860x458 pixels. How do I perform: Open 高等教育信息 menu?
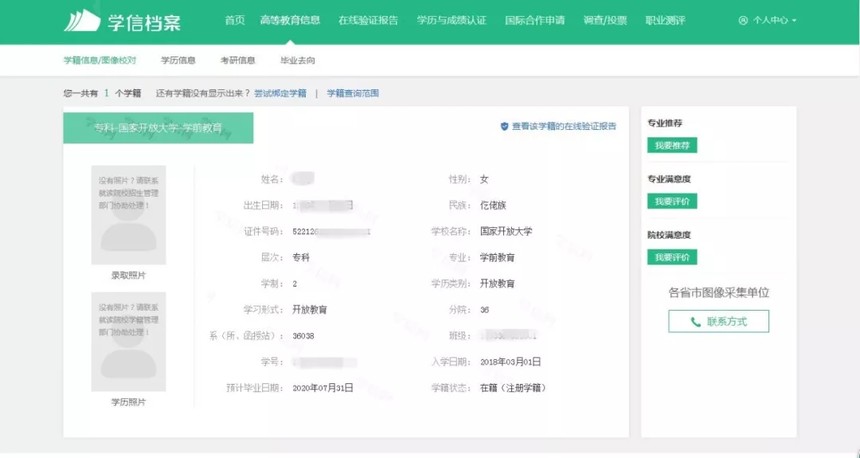pos(290,20)
